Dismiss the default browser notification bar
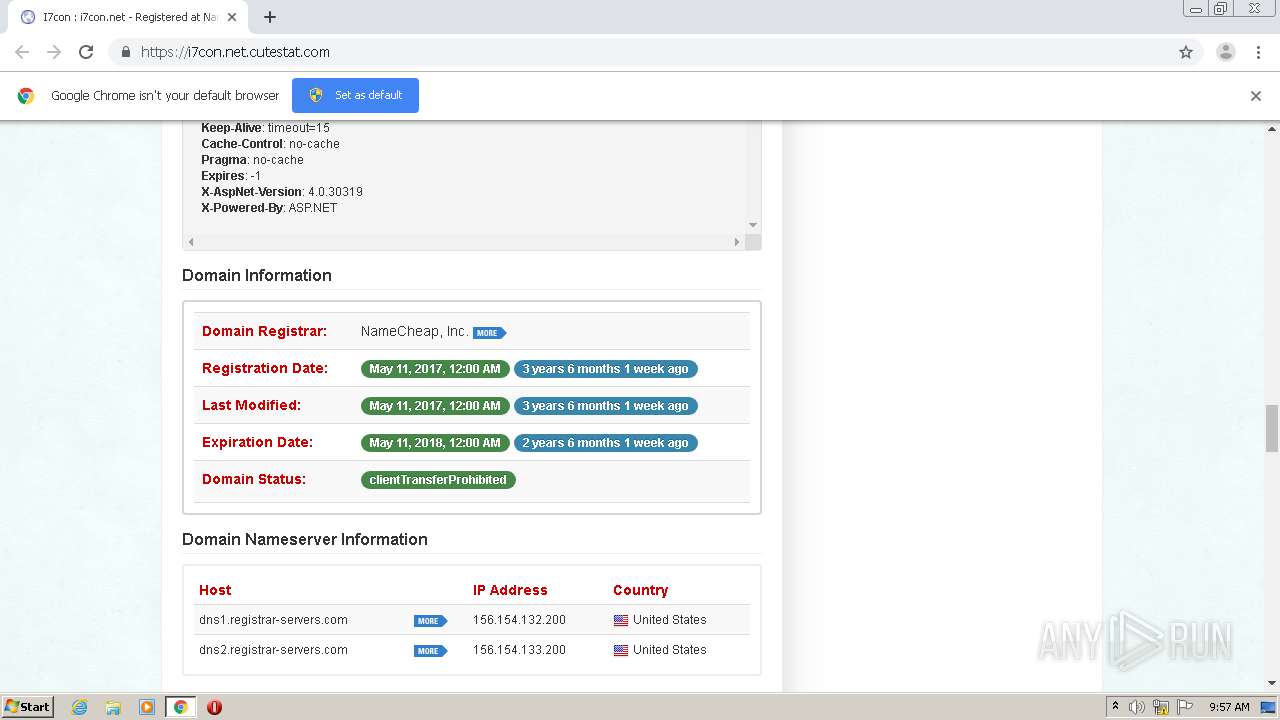The image size is (1280, 720). pos(1256,96)
